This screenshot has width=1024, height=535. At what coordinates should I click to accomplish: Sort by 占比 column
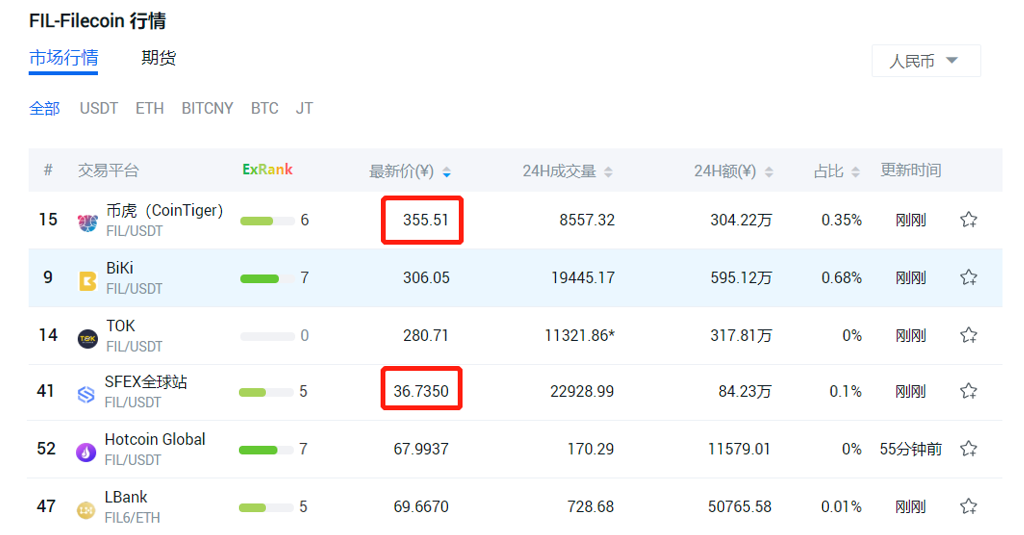click(x=837, y=171)
